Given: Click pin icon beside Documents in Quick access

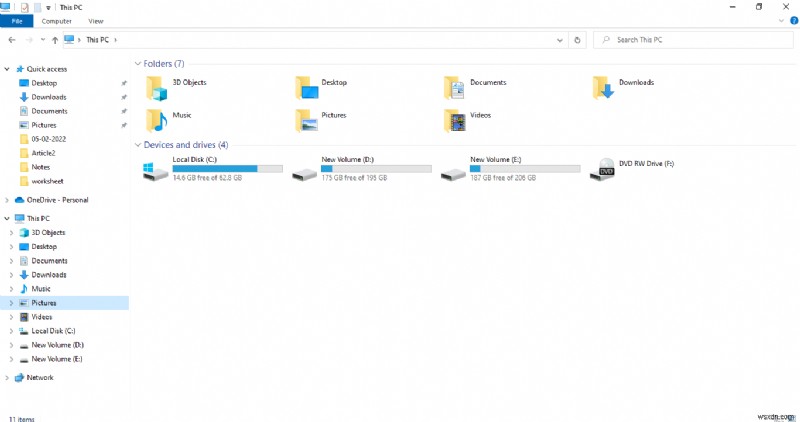Looking at the screenshot, I should [x=123, y=111].
